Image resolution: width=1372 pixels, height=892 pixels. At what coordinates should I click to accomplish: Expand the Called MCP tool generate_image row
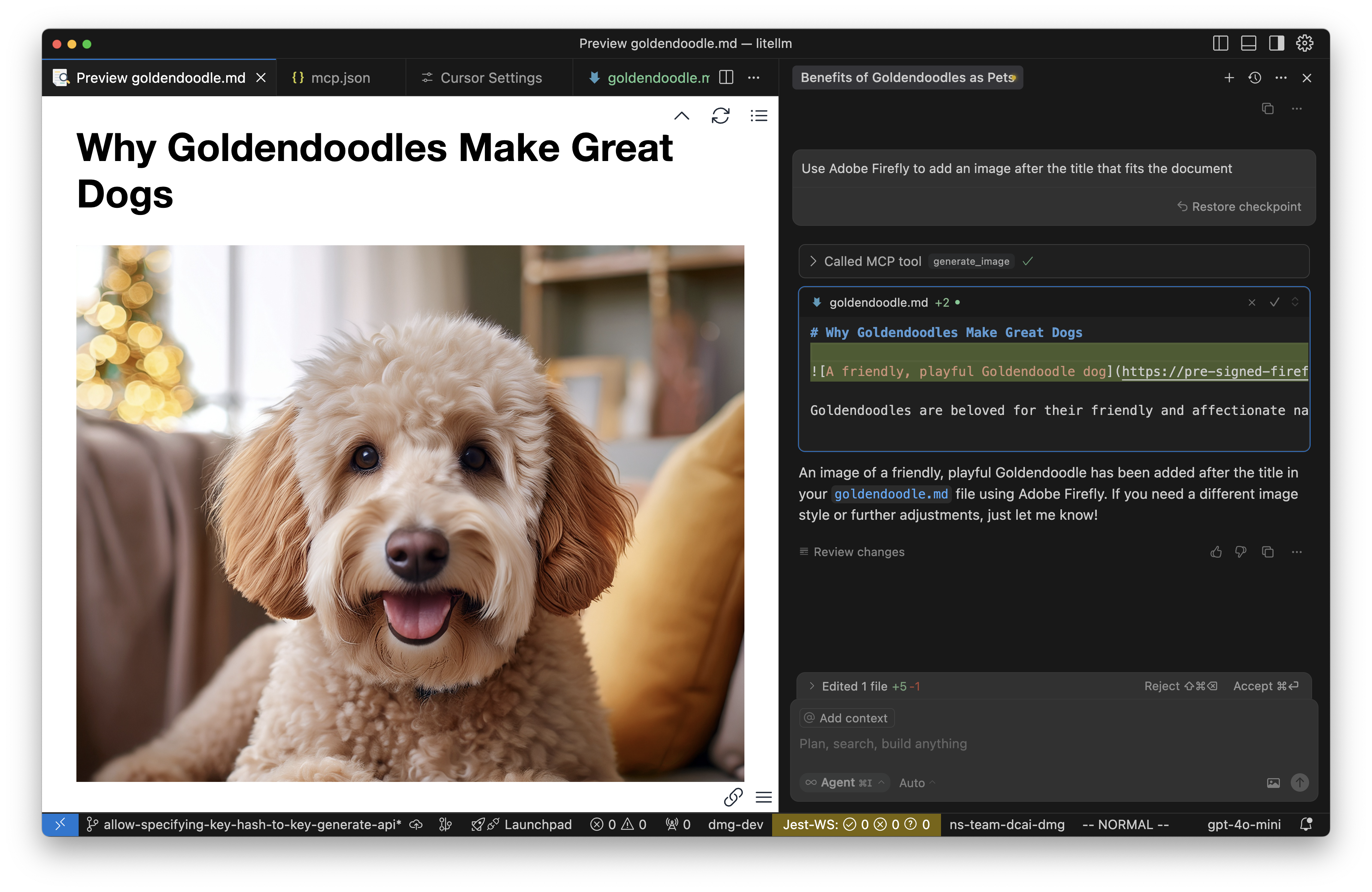1053,261
